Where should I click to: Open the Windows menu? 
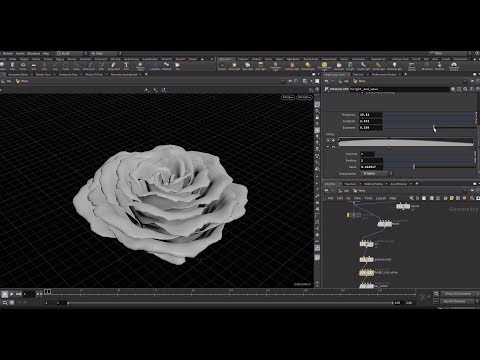pos(33,53)
